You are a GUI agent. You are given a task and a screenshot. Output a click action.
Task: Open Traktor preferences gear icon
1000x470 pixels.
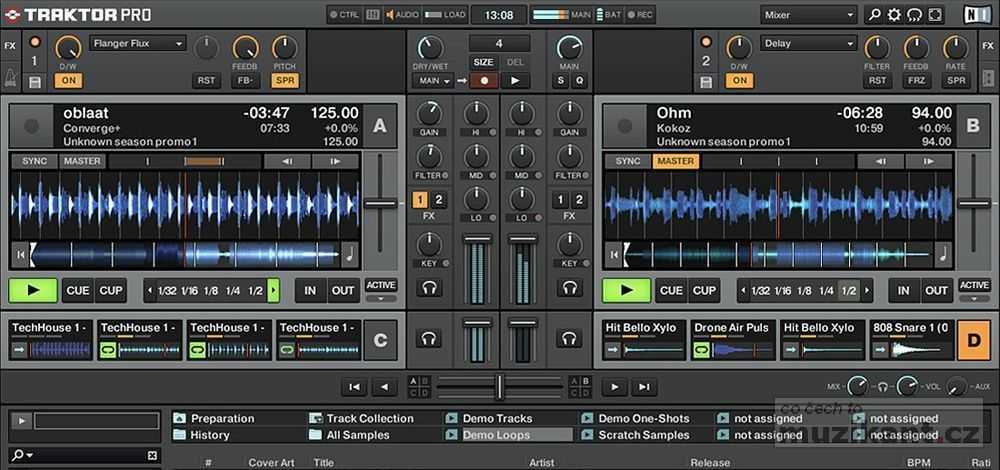894,14
